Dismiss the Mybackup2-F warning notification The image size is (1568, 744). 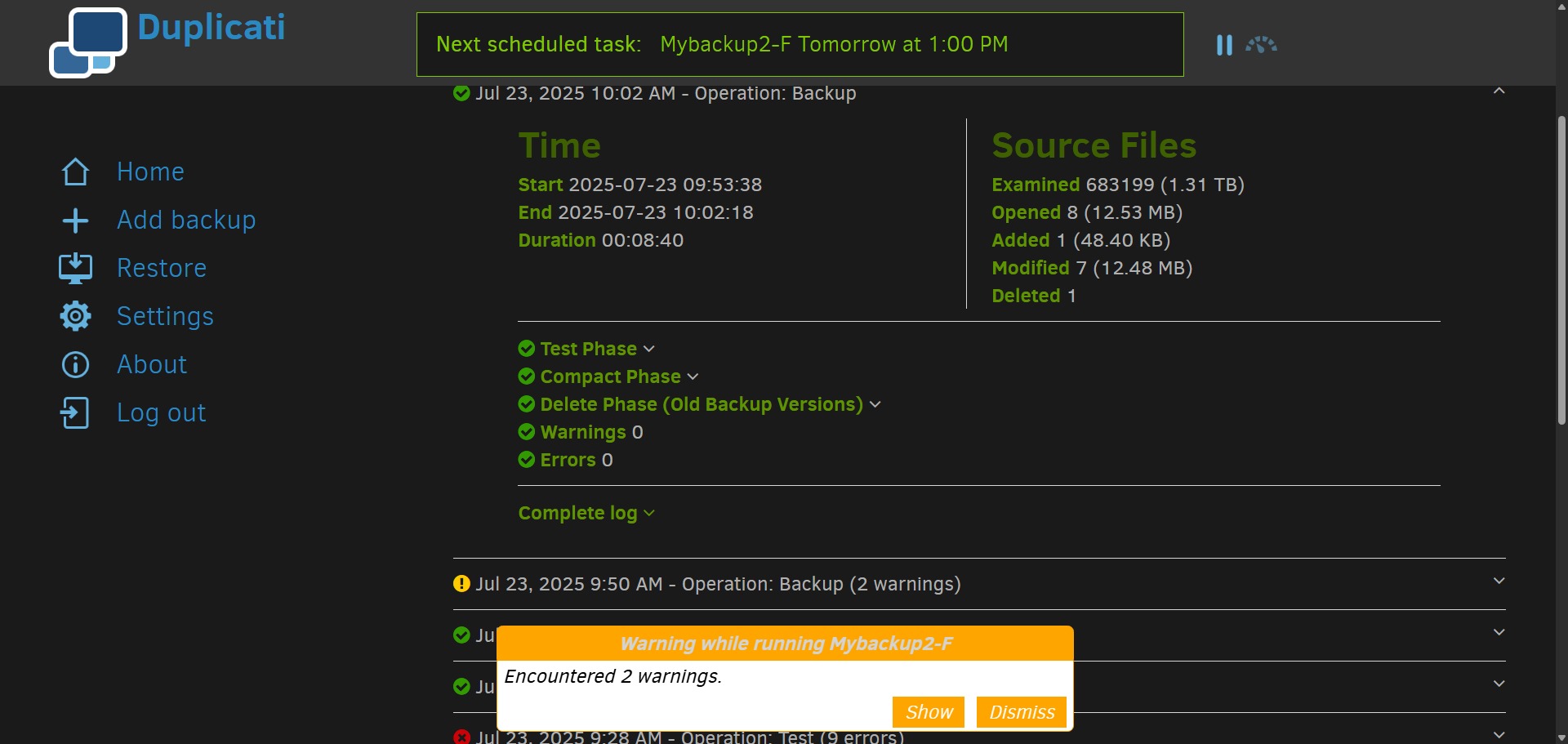1022,712
